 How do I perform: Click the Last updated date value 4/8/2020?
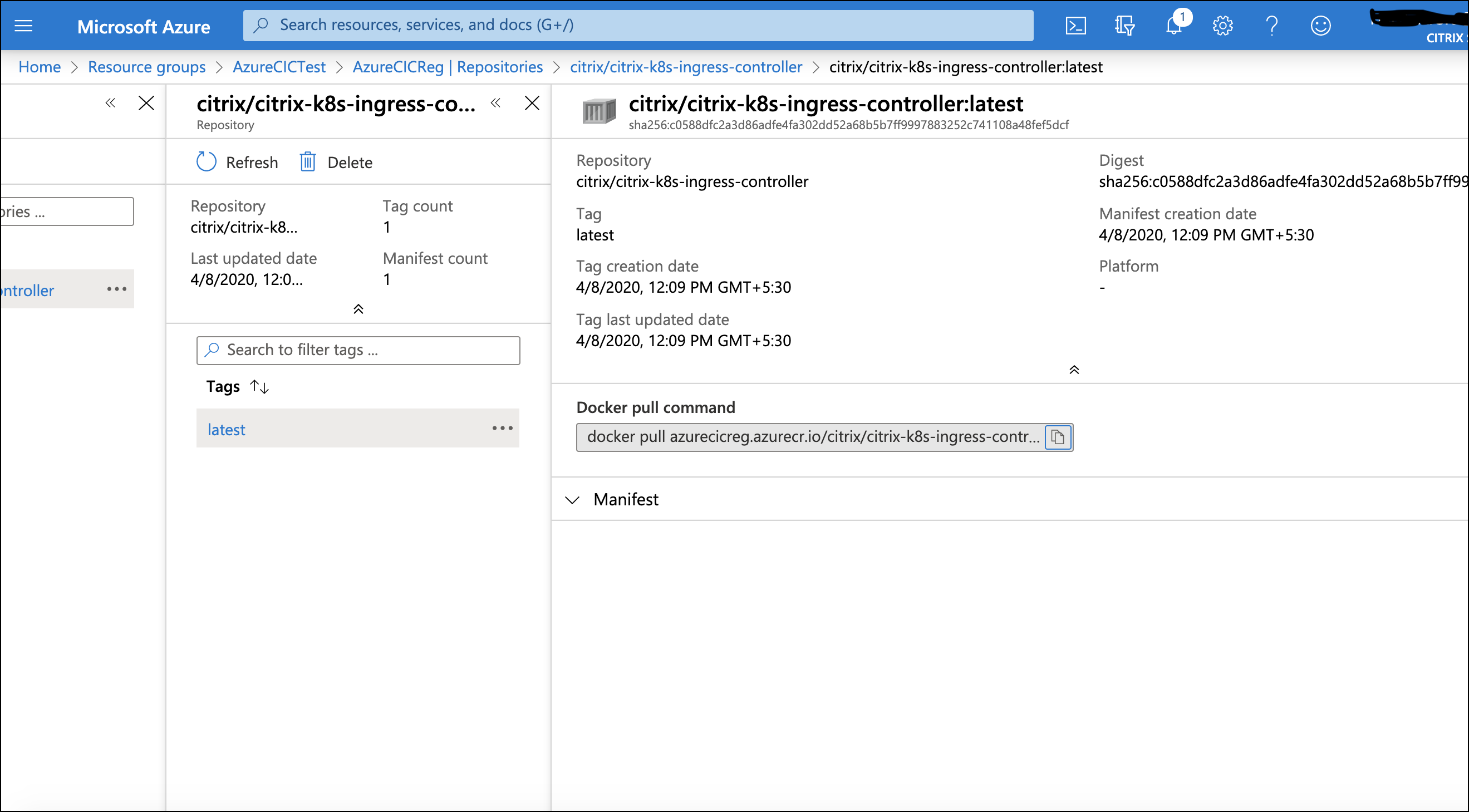point(247,279)
